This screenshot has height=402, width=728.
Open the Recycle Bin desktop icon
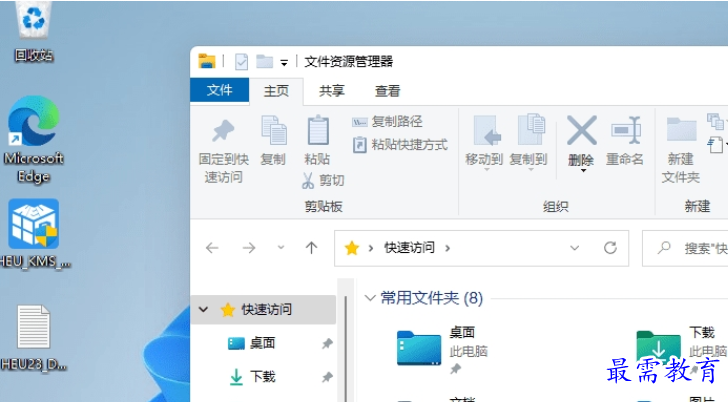pyautogui.click(x=33, y=32)
